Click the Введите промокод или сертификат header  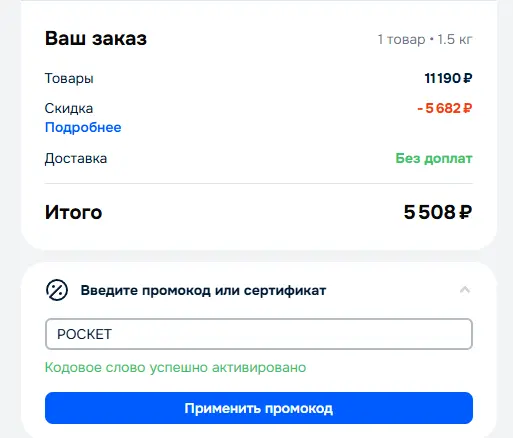[203, 290]
